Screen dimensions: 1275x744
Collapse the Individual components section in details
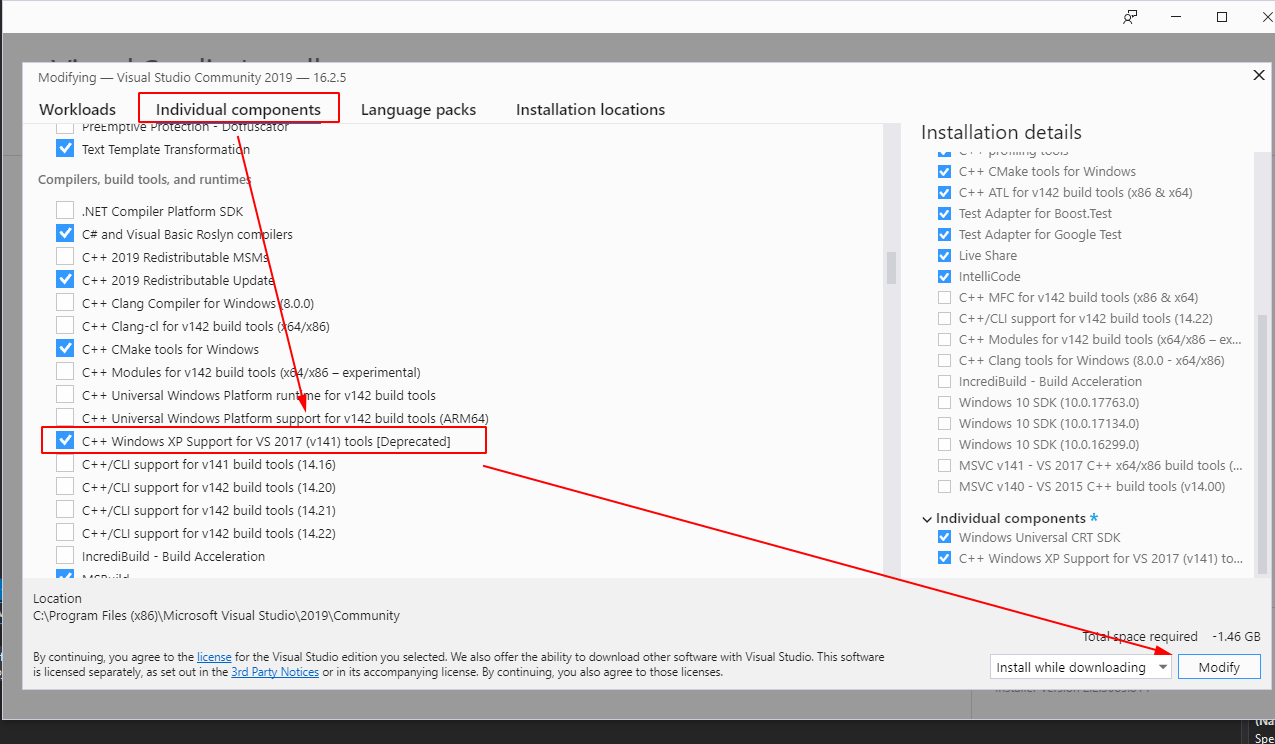(x=926, y=518)
